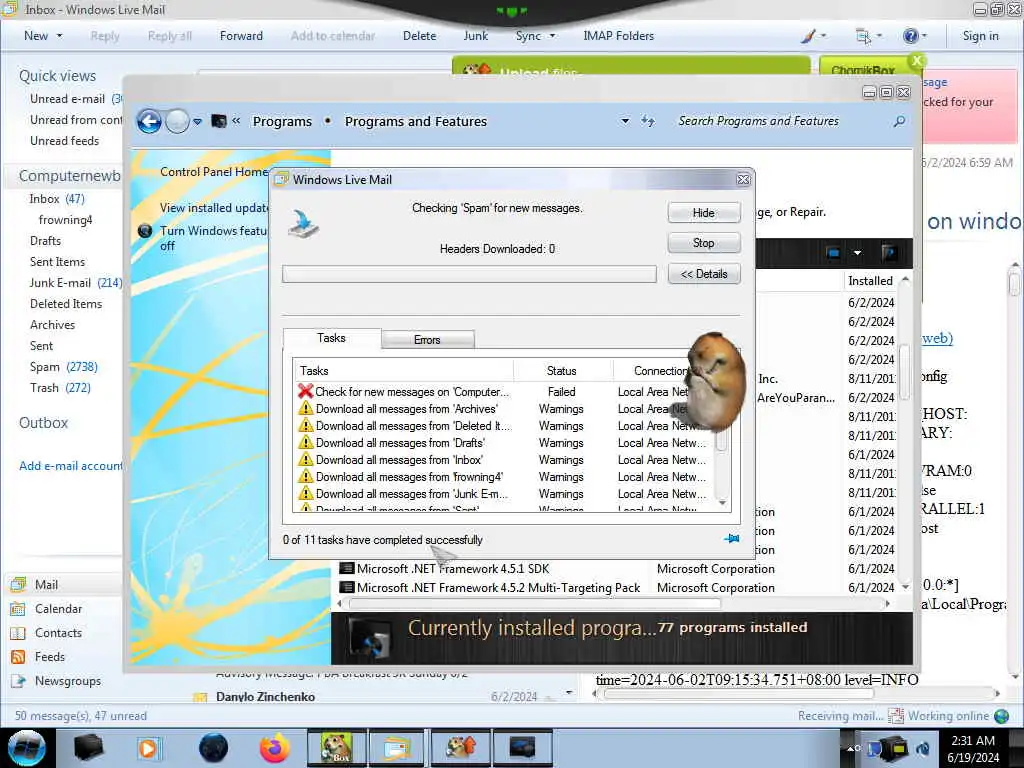Screen dimensions: 1024x768
Task: Click the Installed On column header
Action: click(871, 281)
